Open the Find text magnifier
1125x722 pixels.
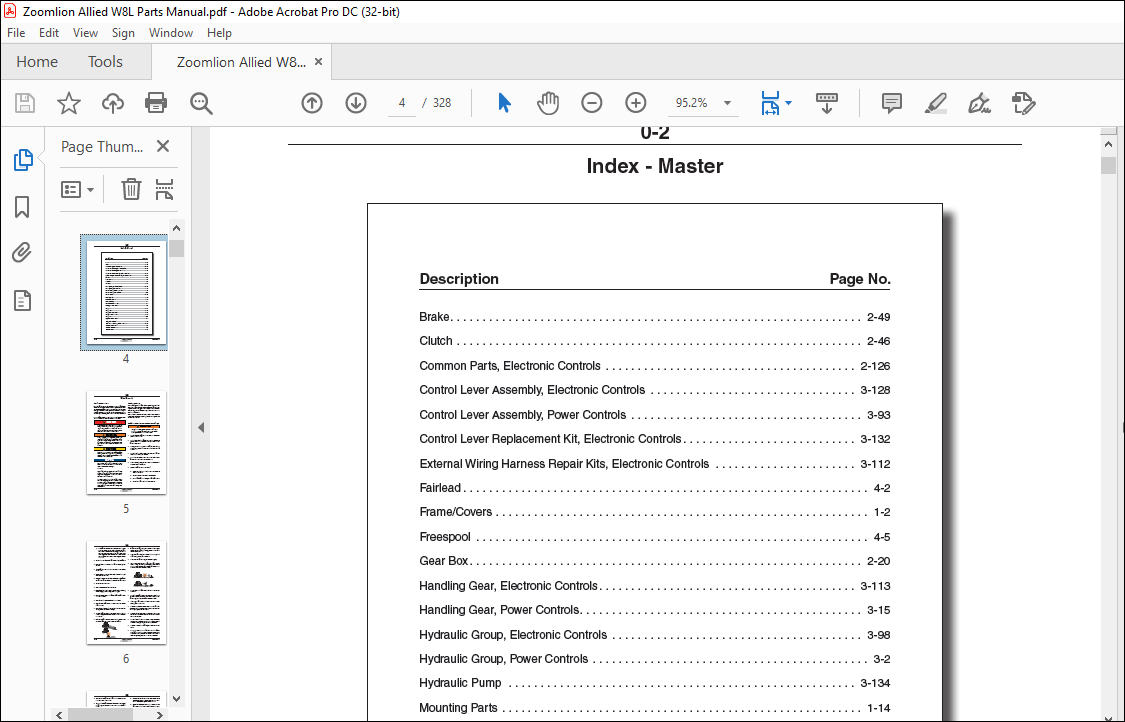click(201, 103)
